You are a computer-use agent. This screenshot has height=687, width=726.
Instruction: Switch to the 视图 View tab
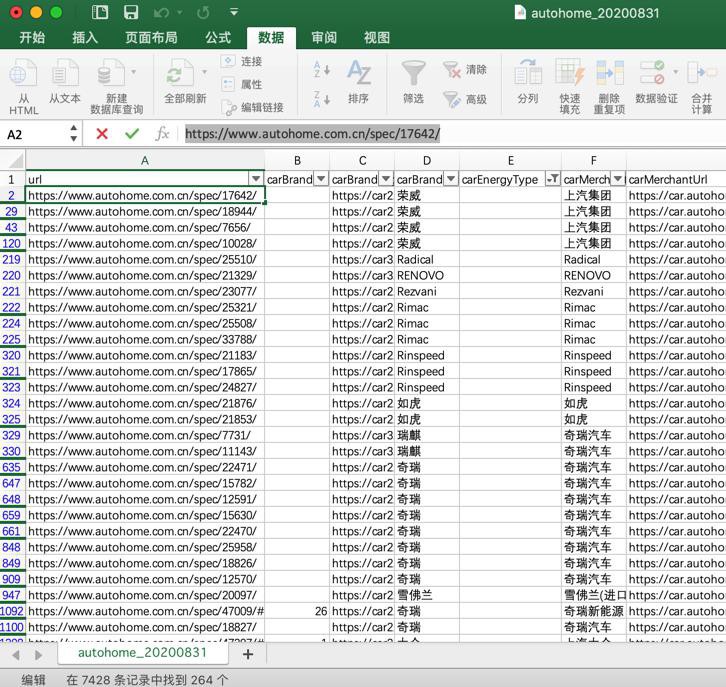click(x=376, y=37)
